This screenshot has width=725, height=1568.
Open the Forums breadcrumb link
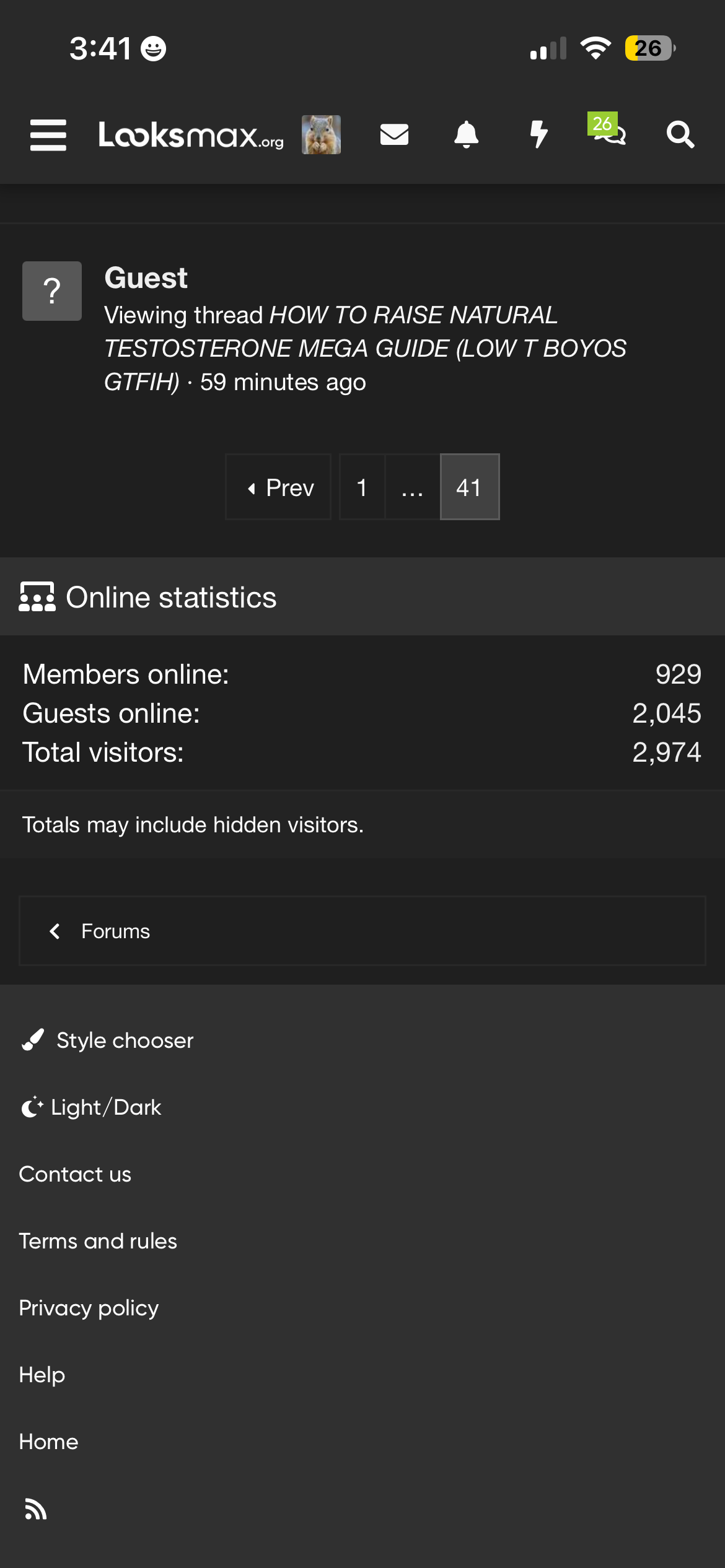tap(116, 931)
